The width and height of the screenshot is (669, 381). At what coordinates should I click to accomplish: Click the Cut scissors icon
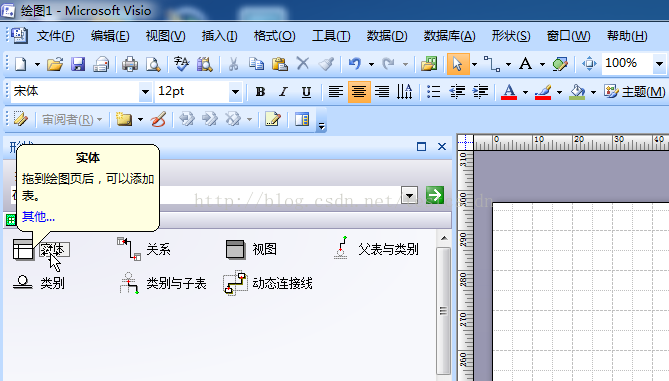[233, 64]
